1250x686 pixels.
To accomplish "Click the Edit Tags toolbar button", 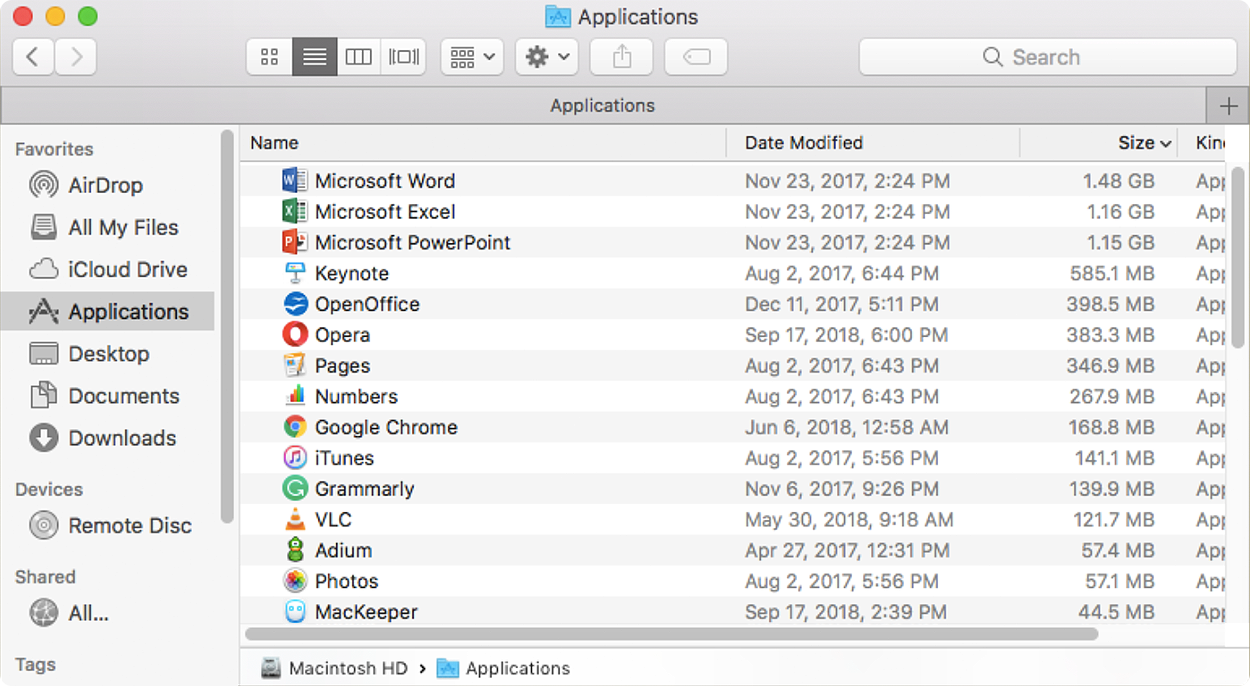I will pos(696,57).
